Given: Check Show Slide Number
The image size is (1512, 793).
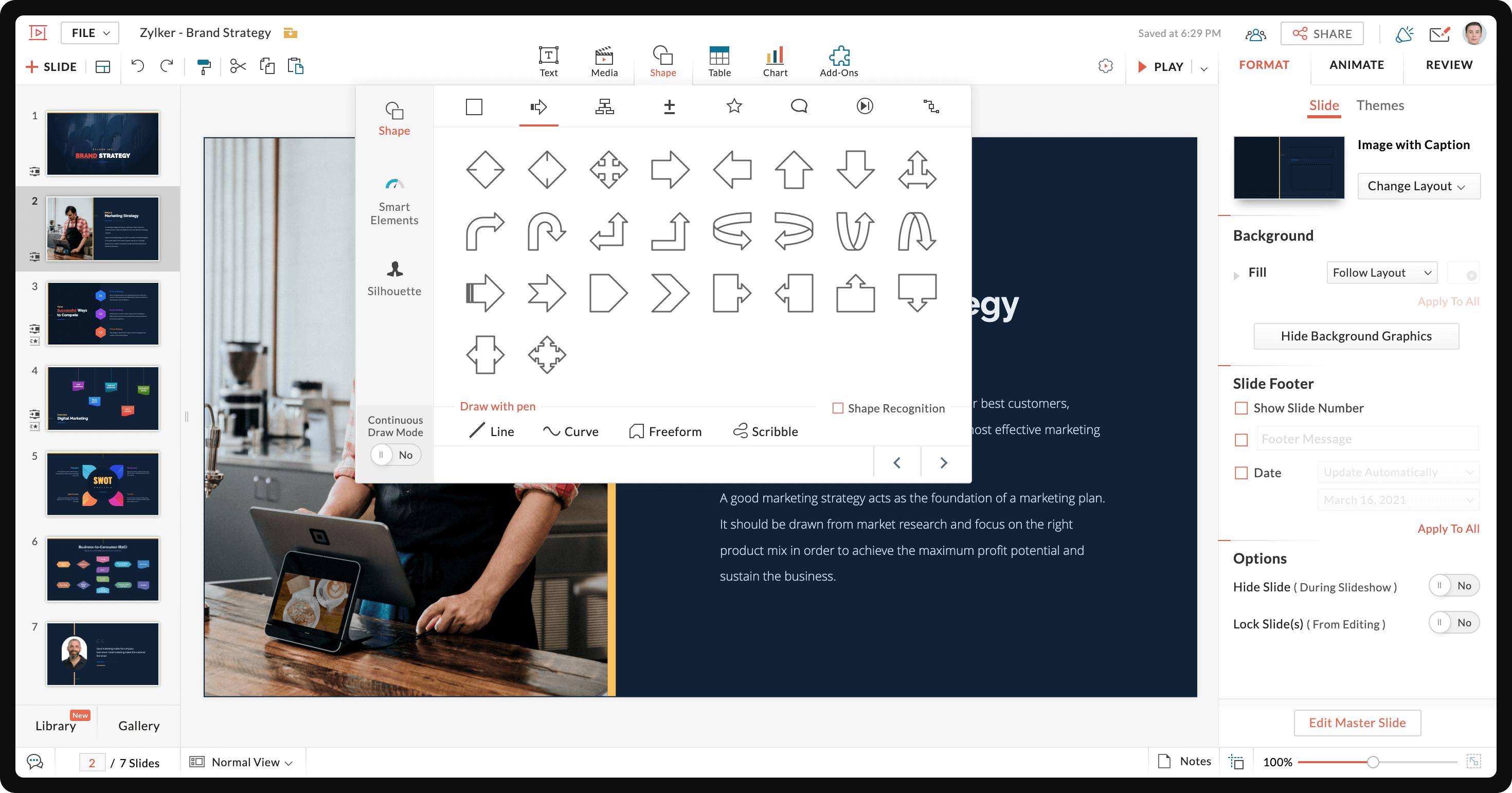Looking at the screenshot, I should tap(1241, 408).
